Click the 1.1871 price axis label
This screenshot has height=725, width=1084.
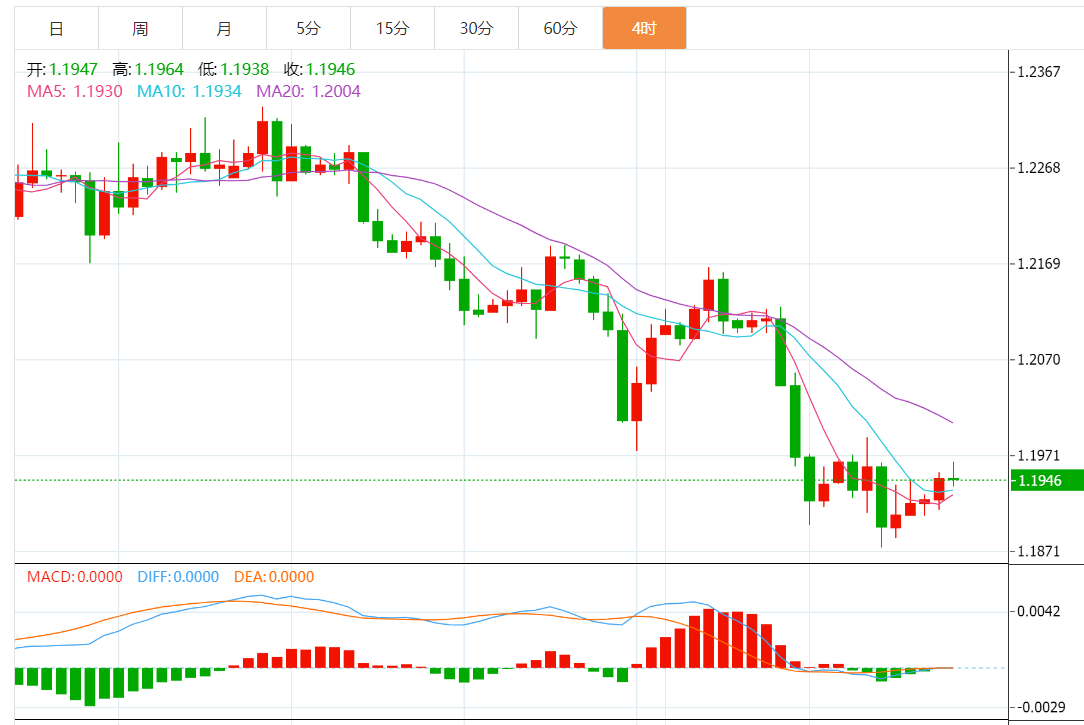click(x=1039, y=552)
